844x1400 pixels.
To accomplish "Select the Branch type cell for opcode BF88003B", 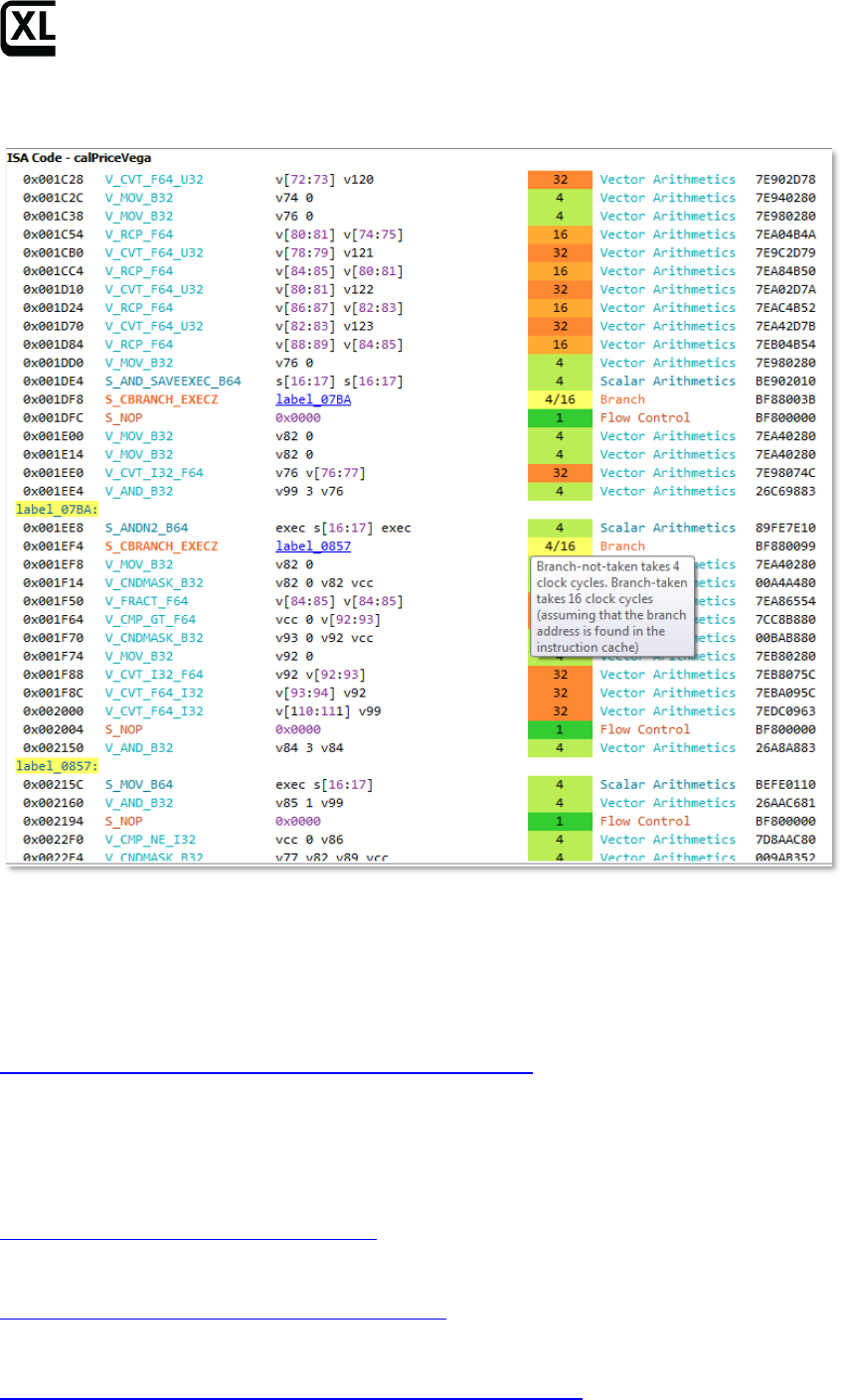I will coord(622,399).
